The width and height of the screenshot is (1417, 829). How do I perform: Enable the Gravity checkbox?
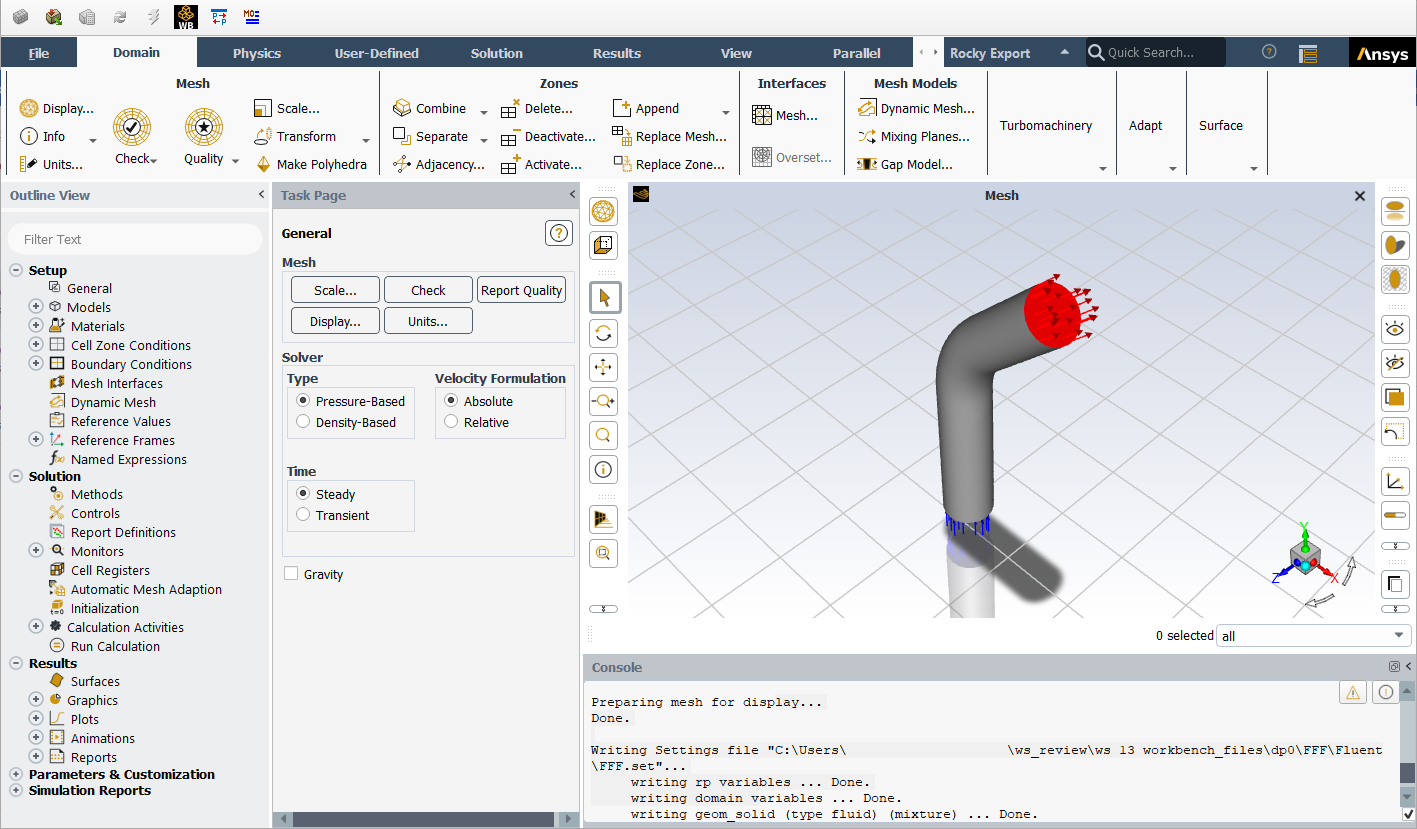[x=291, y=574]
